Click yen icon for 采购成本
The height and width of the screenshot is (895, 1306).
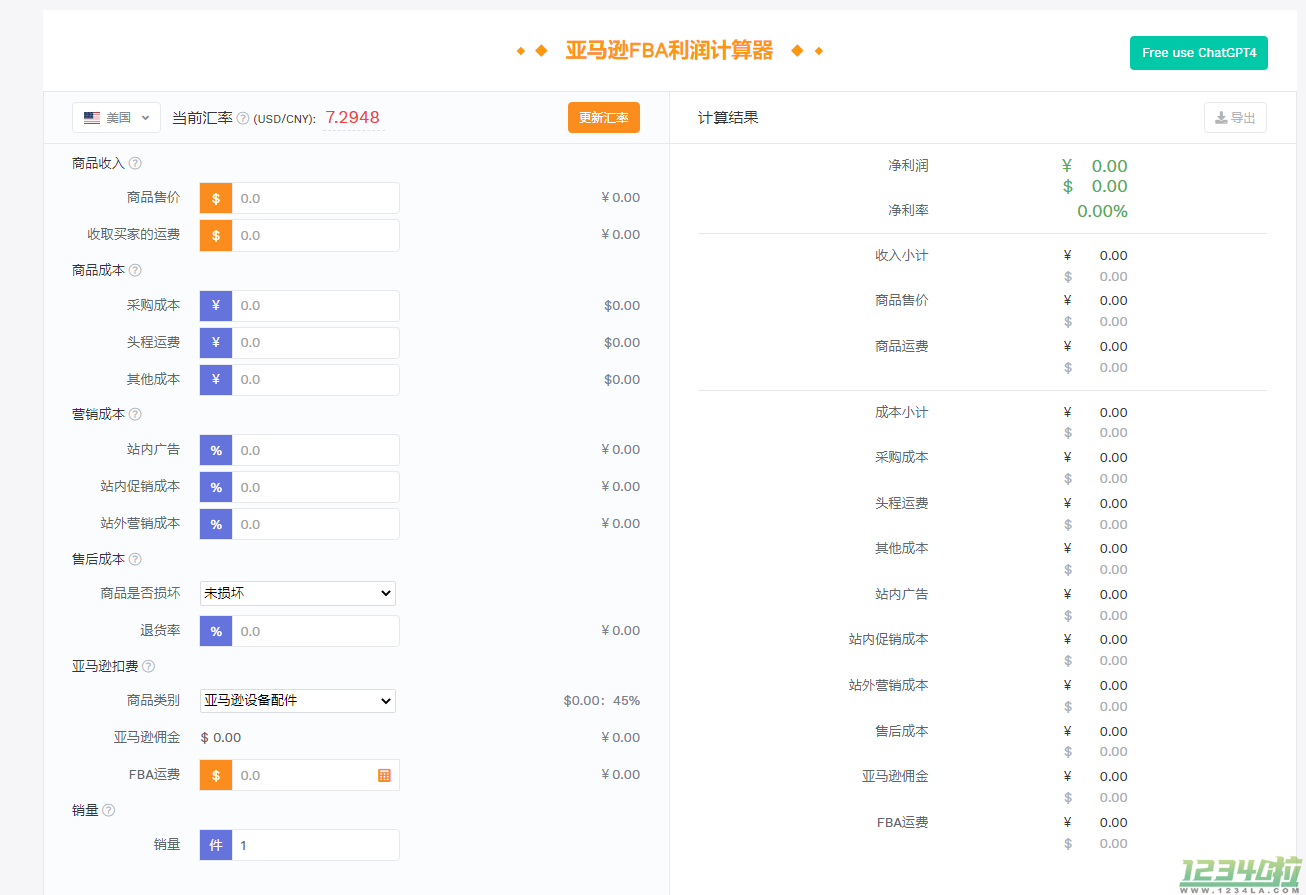click(x=216, y=306)
